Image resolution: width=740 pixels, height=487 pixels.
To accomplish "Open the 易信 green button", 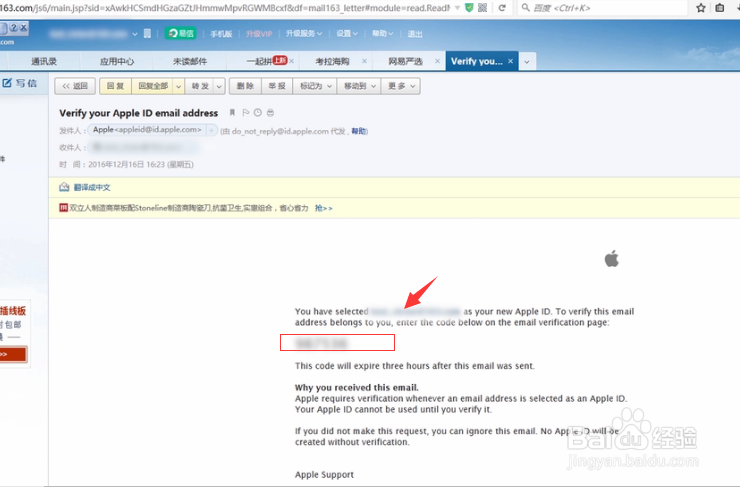I will pyautogui.click(x=181, y=34).
